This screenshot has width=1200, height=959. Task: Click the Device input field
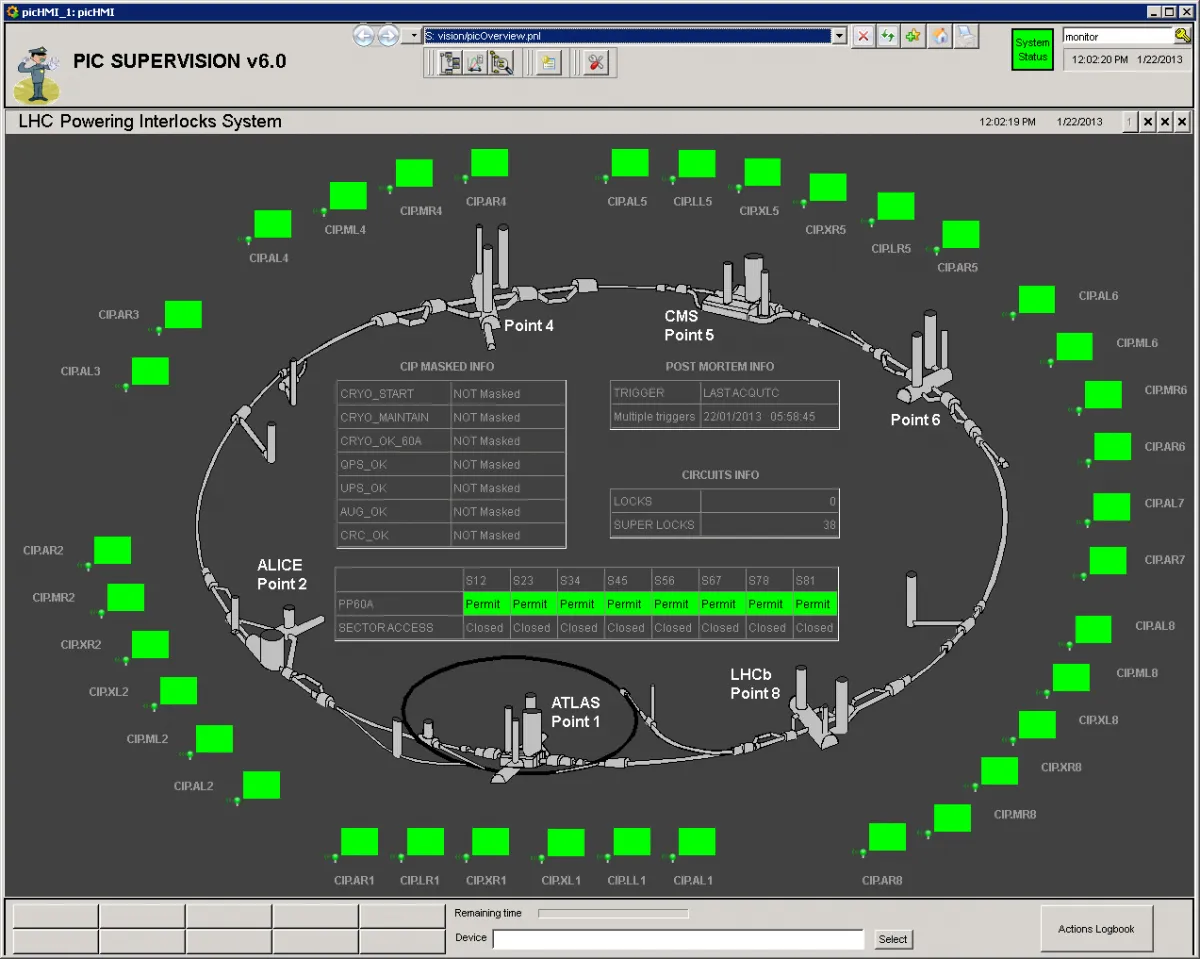(677, 939)
